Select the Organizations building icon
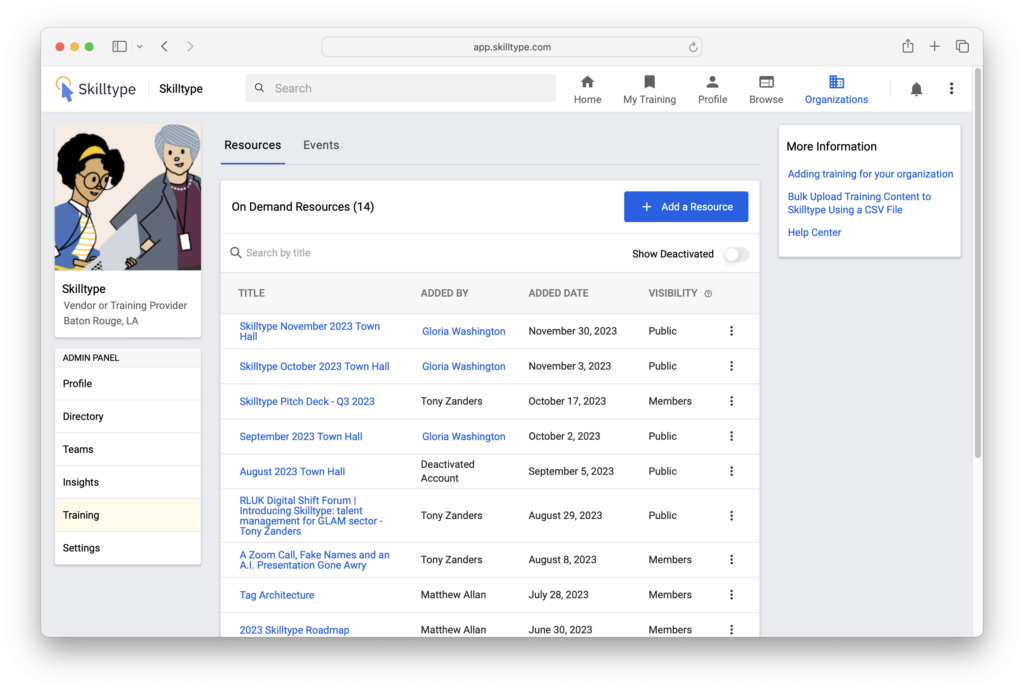This screenshot has width=1024, height=691. (836, 82)
